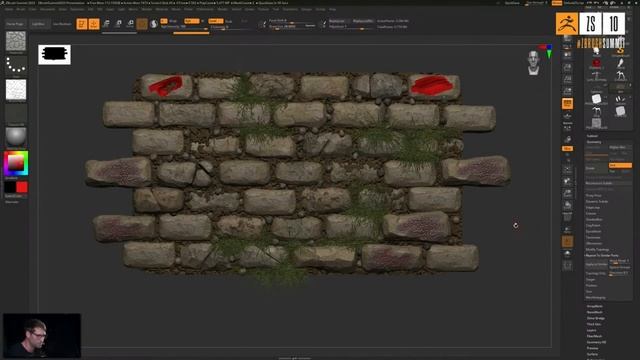The image size is (640, 360).
Task: Click the Rotate canvas shelf icon
Action: coord(567,205)
